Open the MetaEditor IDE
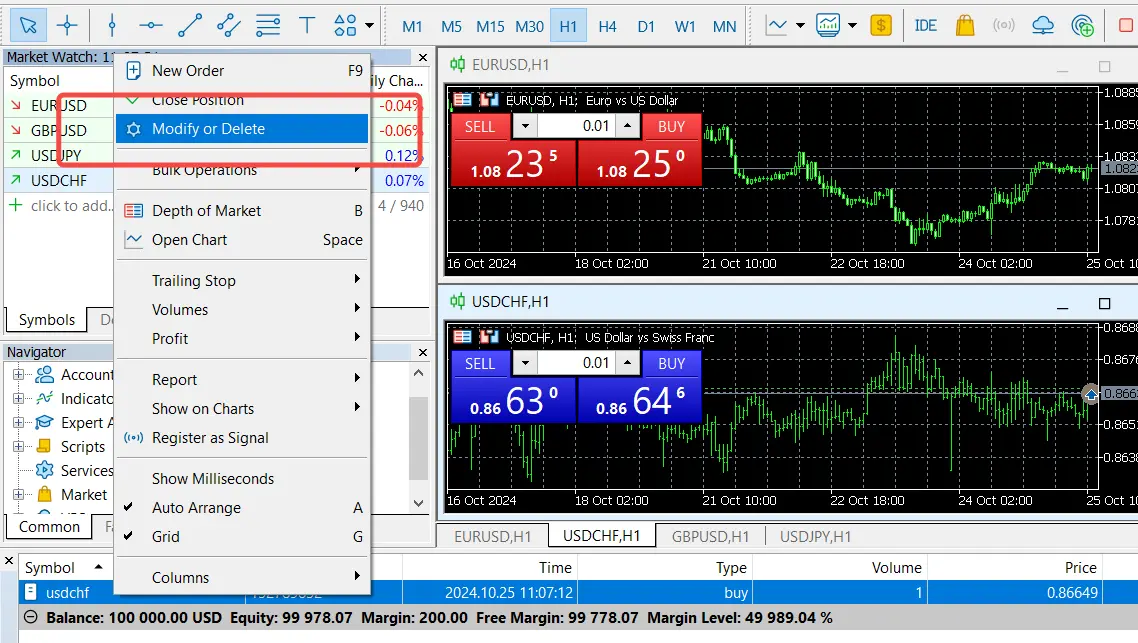Screen dimensions: 1138x643 click(x=926, y=25)
